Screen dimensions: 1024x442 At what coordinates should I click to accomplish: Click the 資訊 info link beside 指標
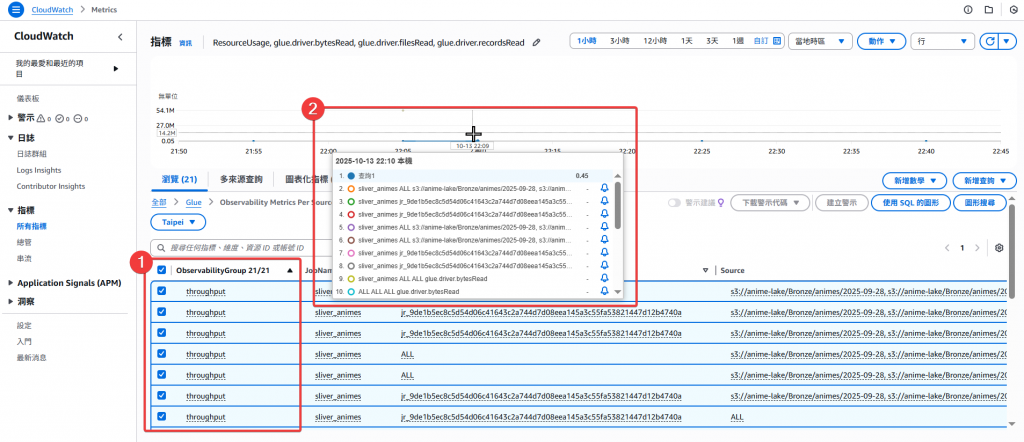click(185, 43)
